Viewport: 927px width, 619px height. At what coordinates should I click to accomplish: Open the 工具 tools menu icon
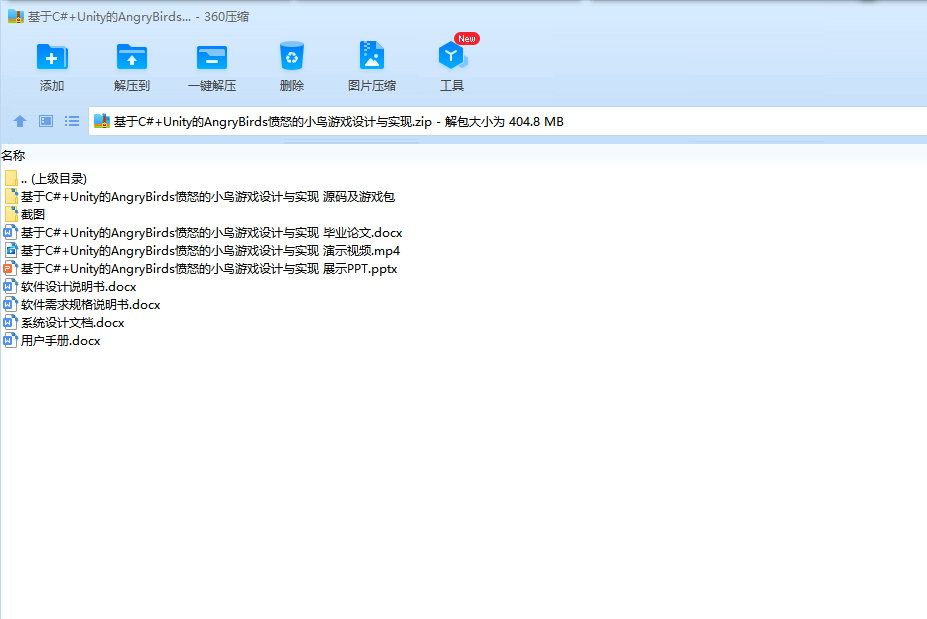(x=452, y=56)
